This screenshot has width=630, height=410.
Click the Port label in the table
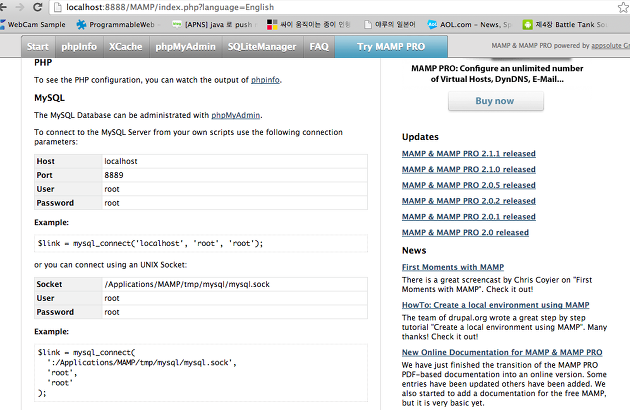click(44, 175)
